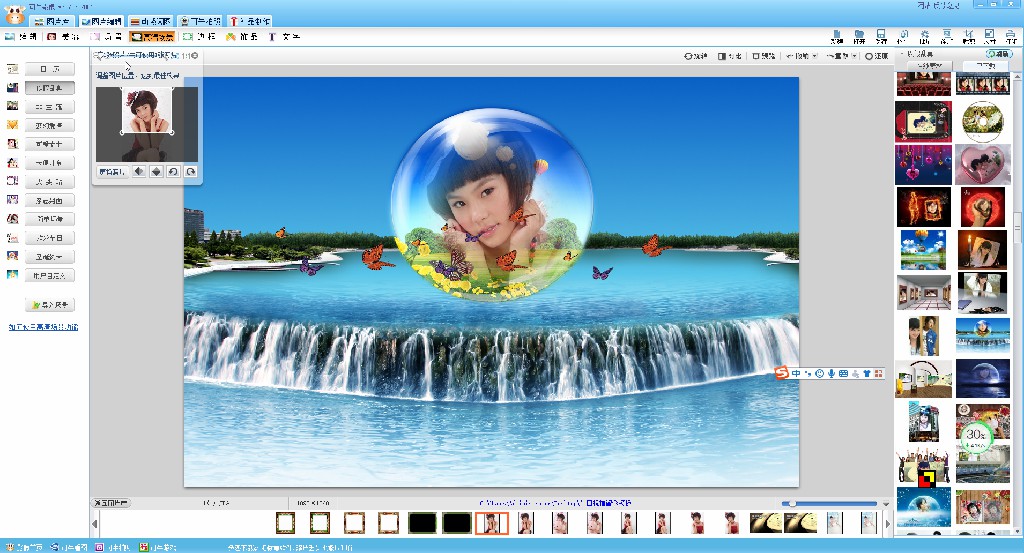
Task: Click the restore circle icon above canvas
Action: coord(876,56)
